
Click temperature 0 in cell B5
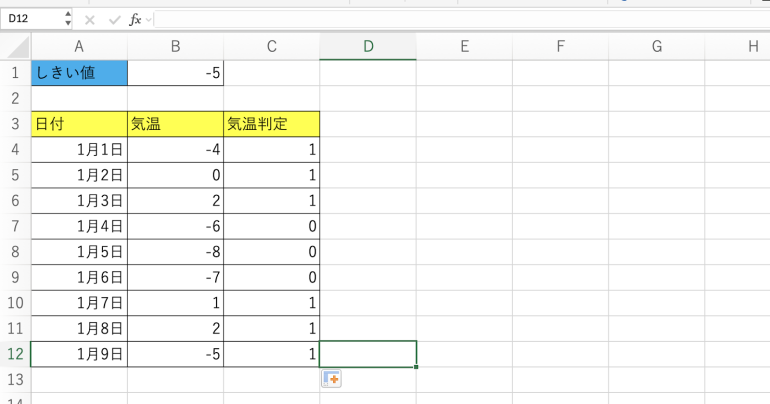(175, 175)
